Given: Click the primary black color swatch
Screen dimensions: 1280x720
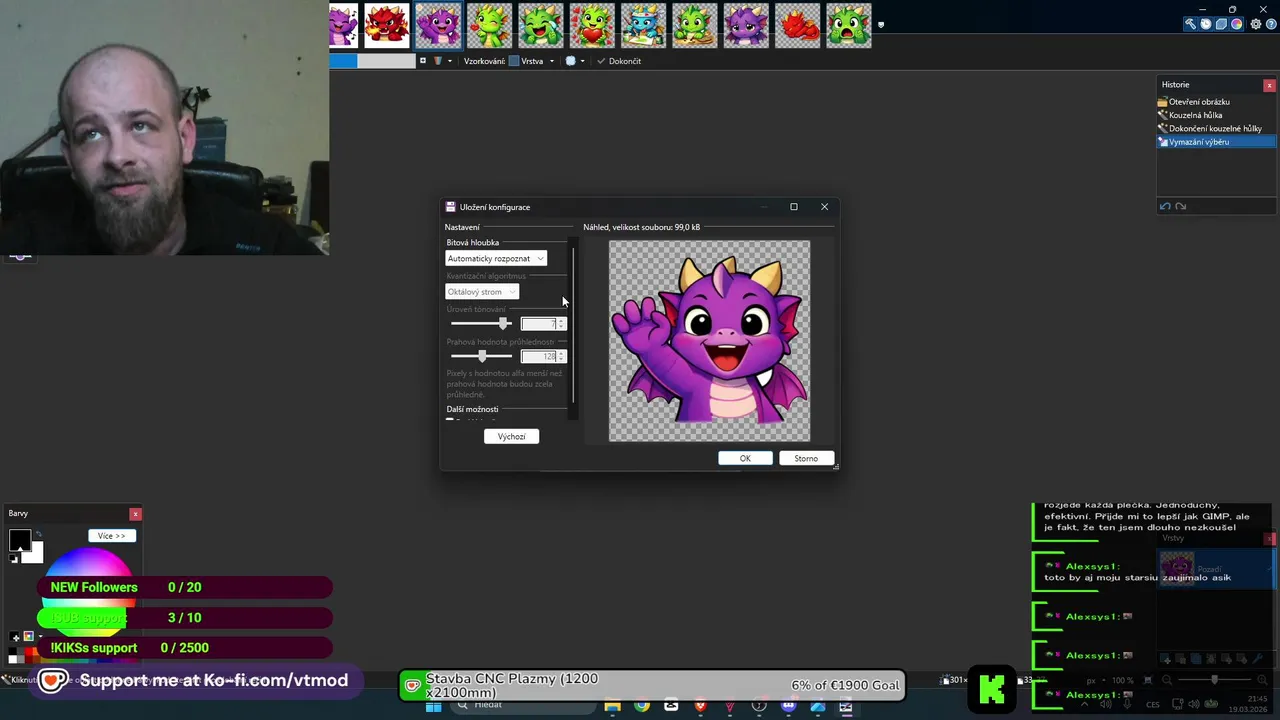Looking at the screenshot, I should pyautogui.click(x=19, y=540).
